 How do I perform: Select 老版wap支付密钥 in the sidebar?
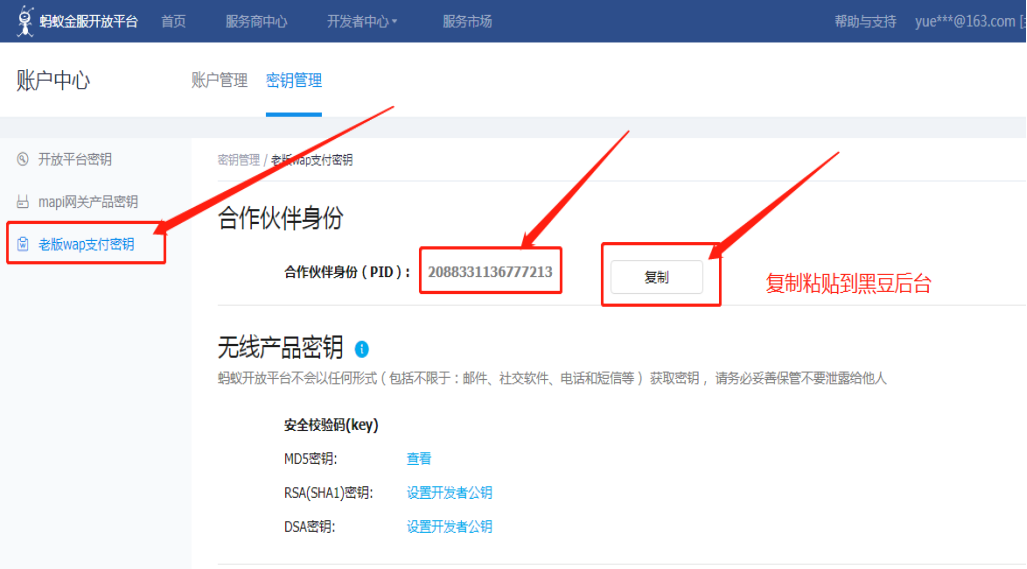(86, 244)
